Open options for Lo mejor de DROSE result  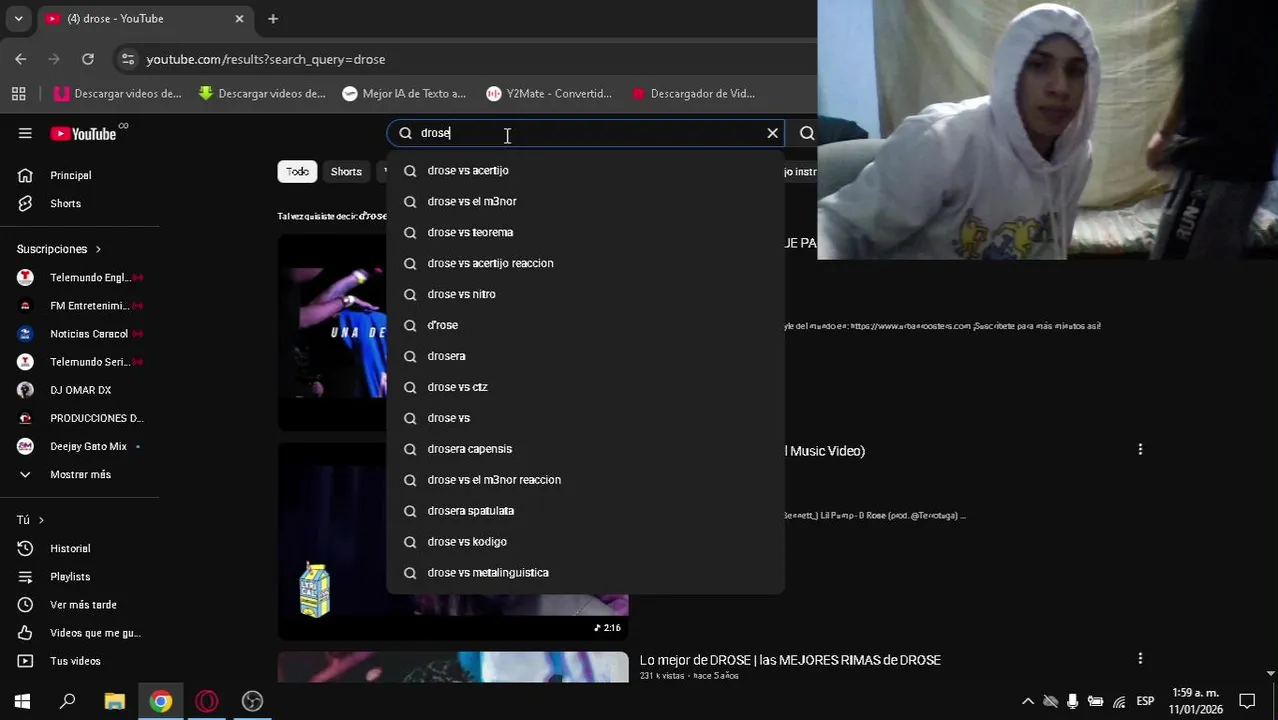(x=1140, y=658)
